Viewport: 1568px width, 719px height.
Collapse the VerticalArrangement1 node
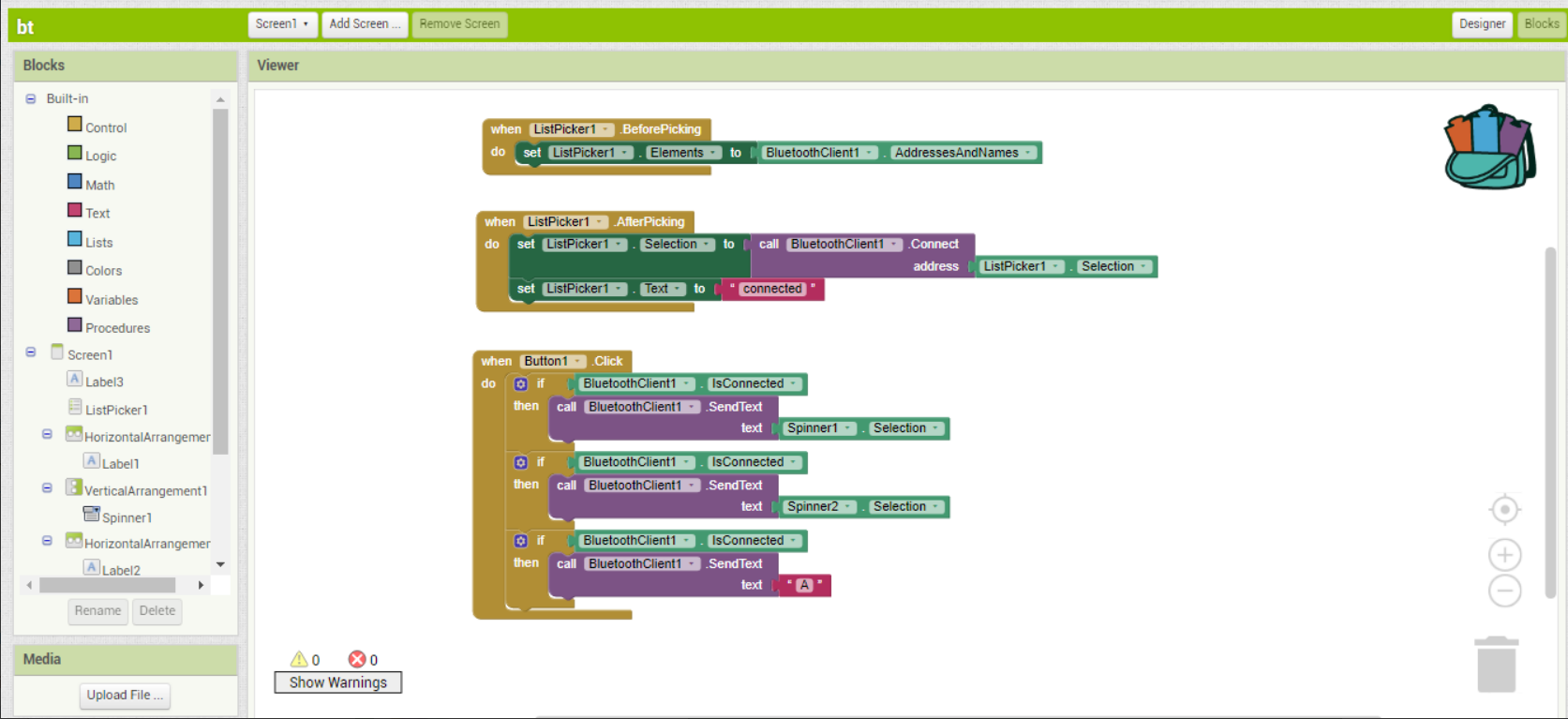47,488
